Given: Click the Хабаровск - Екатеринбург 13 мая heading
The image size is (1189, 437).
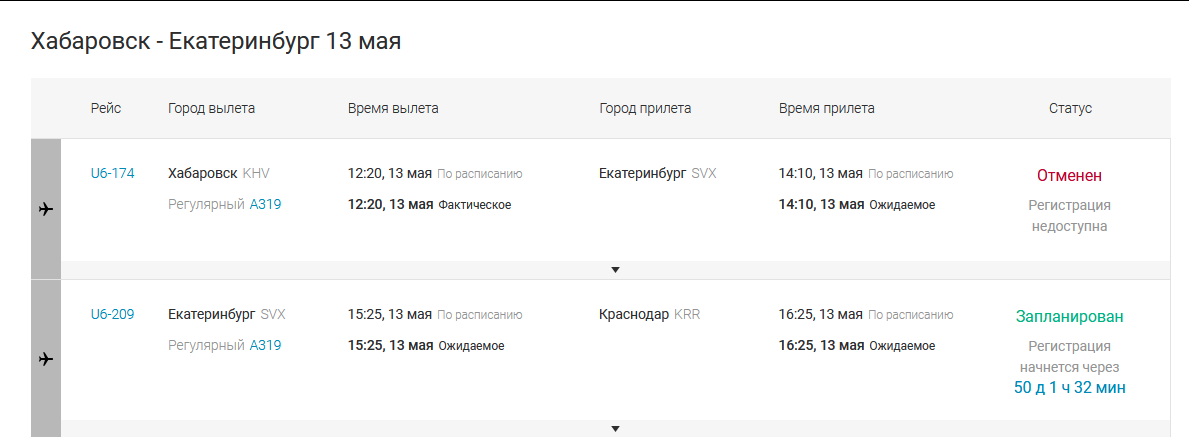Looking at the screenshot, I should coord(216,41).
